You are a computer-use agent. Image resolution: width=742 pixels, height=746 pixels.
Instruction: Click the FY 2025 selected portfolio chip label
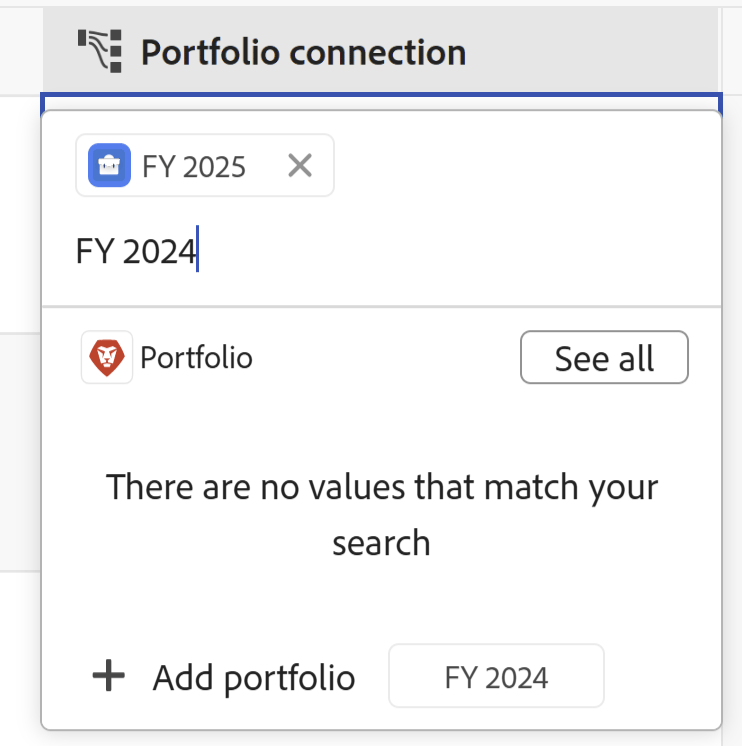(194, 167)
